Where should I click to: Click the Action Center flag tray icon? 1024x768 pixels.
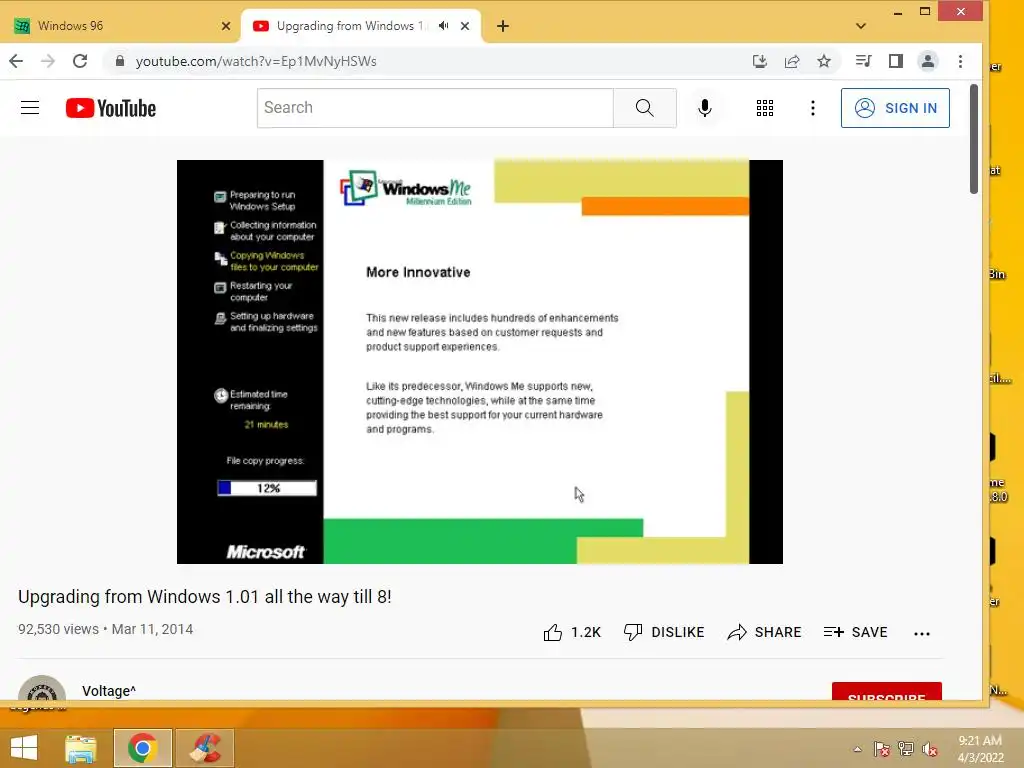[x=882, y=749]
